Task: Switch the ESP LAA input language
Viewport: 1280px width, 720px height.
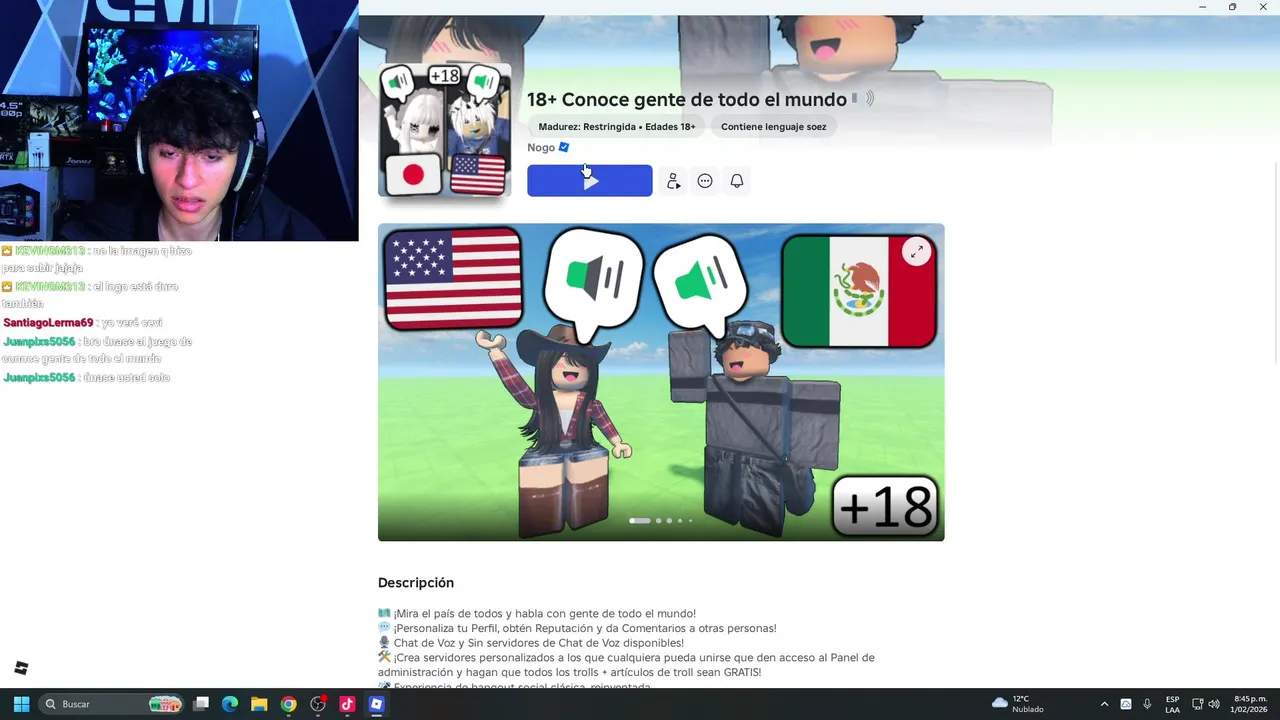Action: click(1172, 704)
